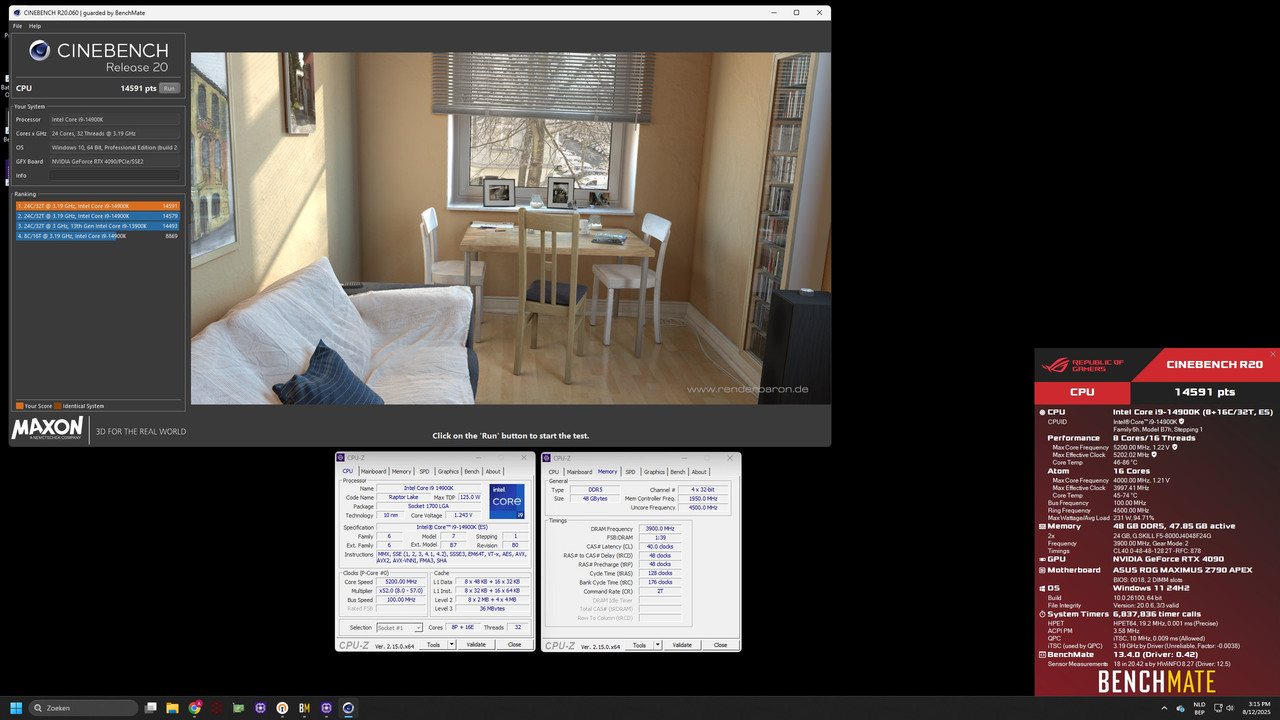Screen dimensions: 1280x720
Task: Expand Tools dropdown arrow in right CPU-Z
Action: tap(657, 645)
